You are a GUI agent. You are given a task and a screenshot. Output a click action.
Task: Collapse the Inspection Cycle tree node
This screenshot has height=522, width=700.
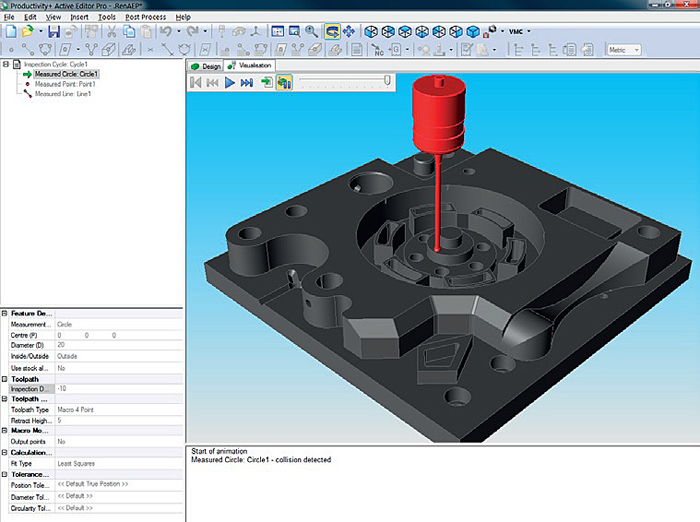coord(6,64)
